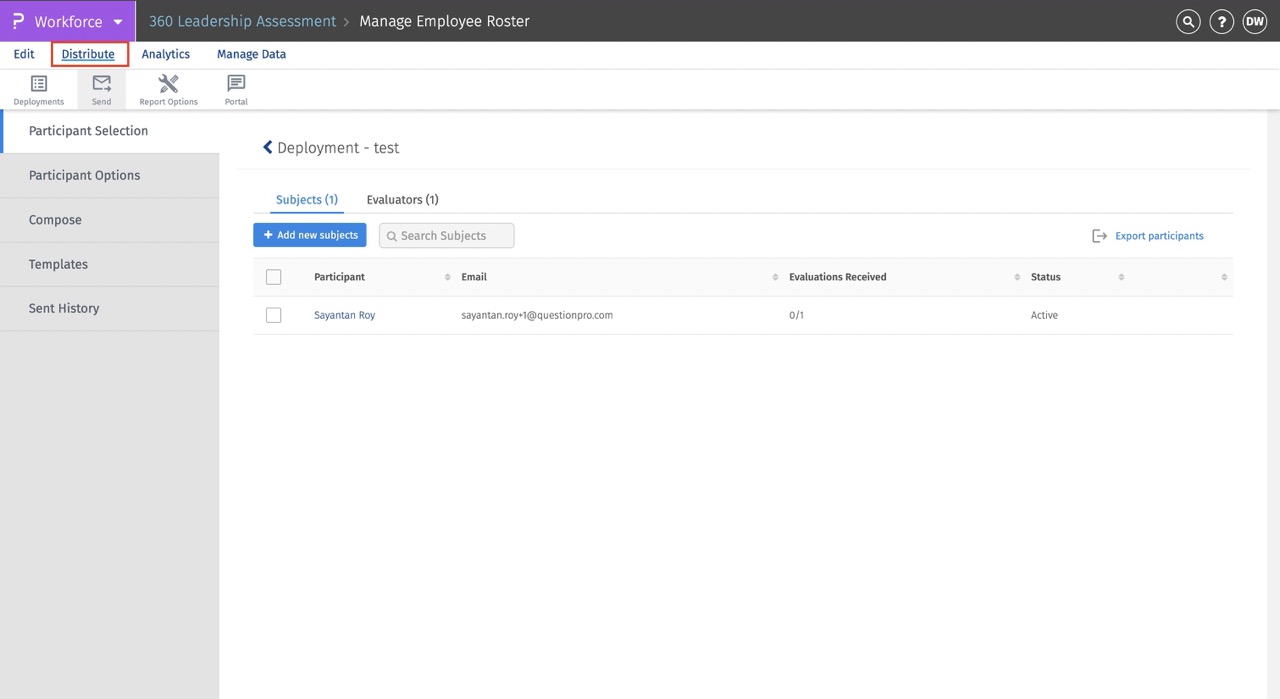
Task: Check the select-all checkbox in table header
Action: tap(274, 277)
